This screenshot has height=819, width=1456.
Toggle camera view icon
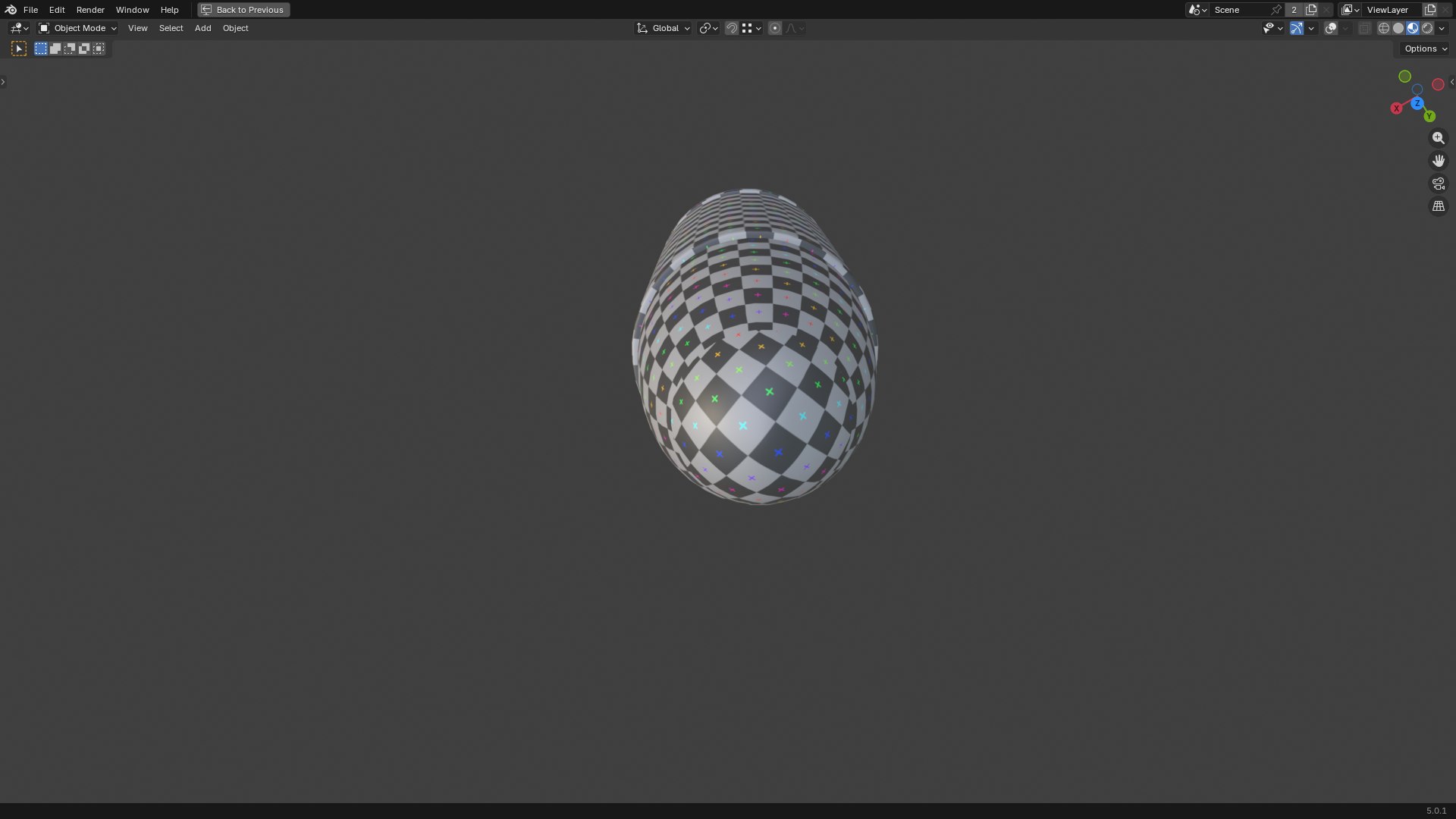[1438, 184]
